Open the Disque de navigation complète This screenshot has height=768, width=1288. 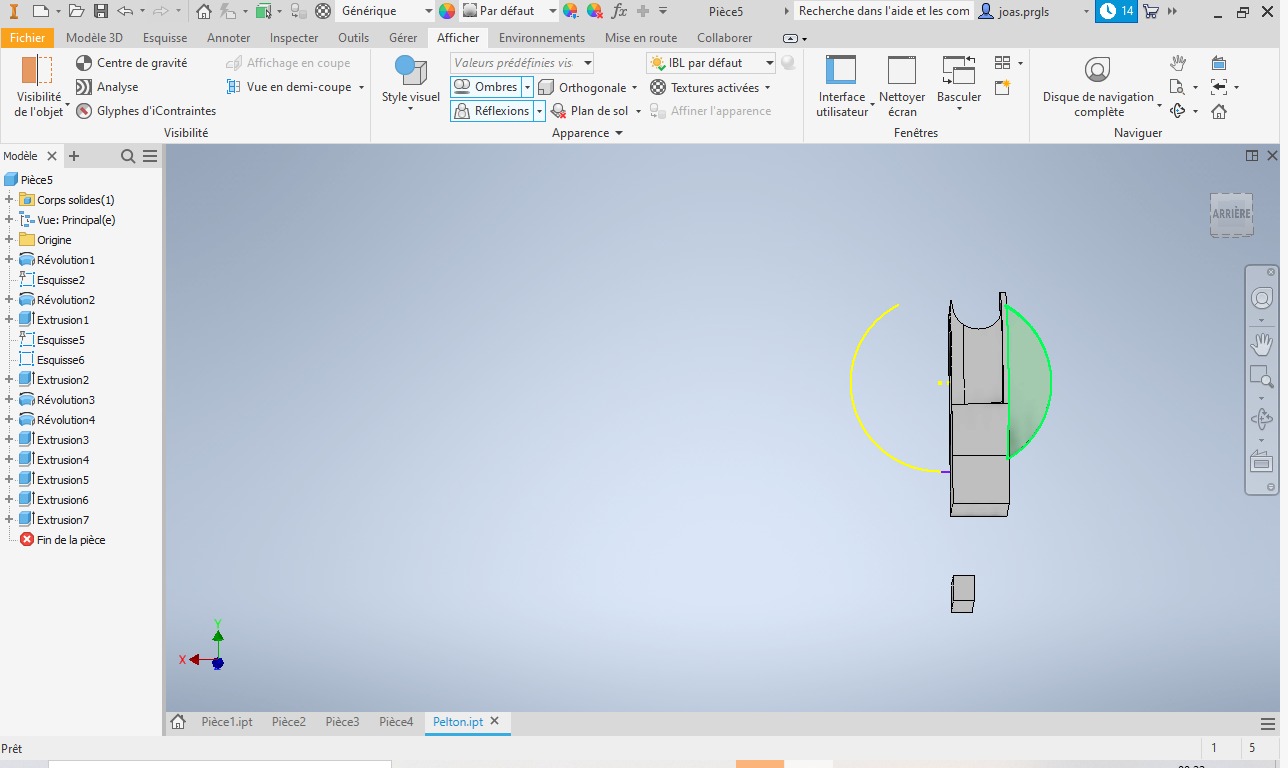[x=1097, y=87]
